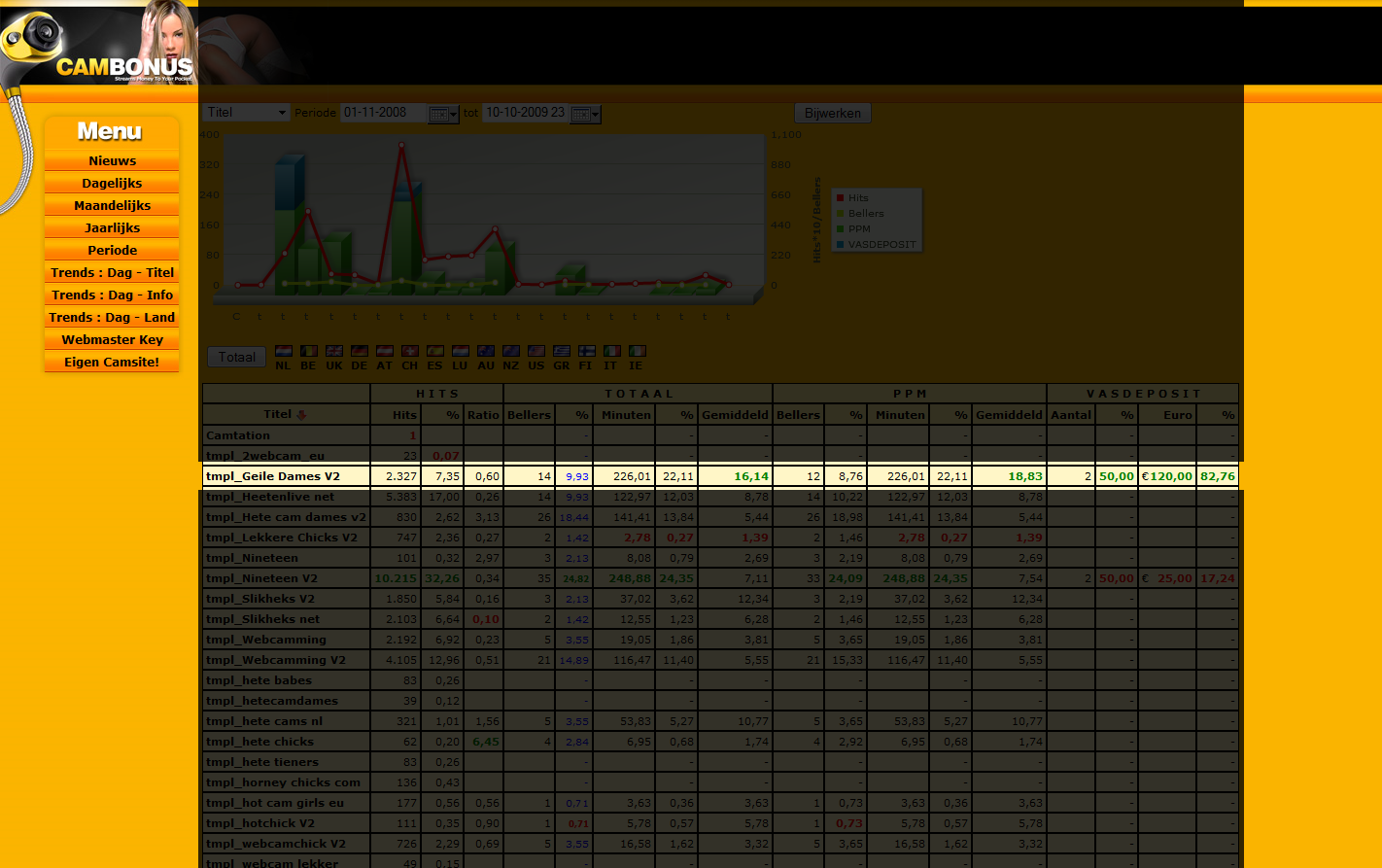The width and height of the screenshot is (1382, 868).
Task: Select row tmpl_Heetenlive net
Action: coord(720,497)
